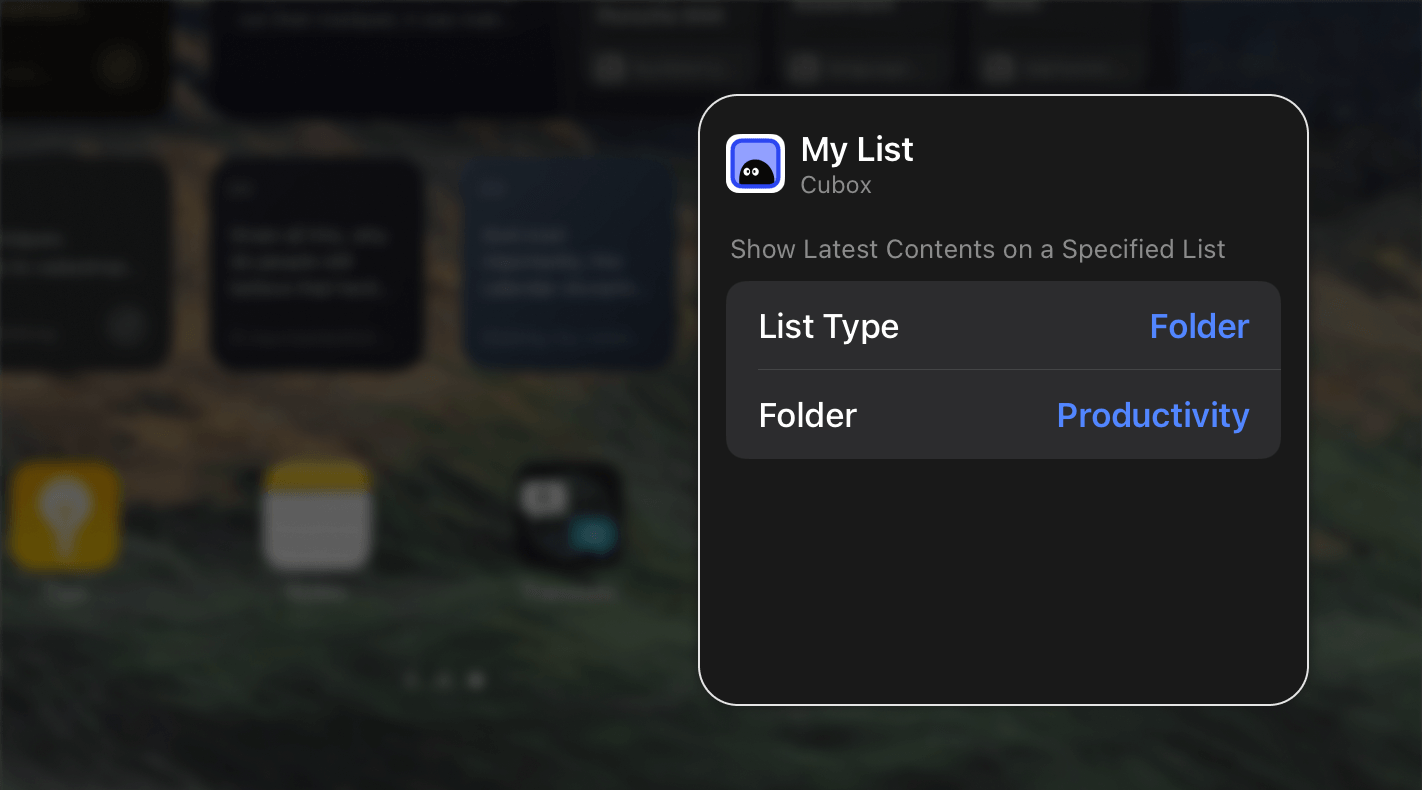Image resolution: width=1422 pixels, height=790 pixels.
Task: Open the dark app icon right of Notes
Action: click(569, 516)
